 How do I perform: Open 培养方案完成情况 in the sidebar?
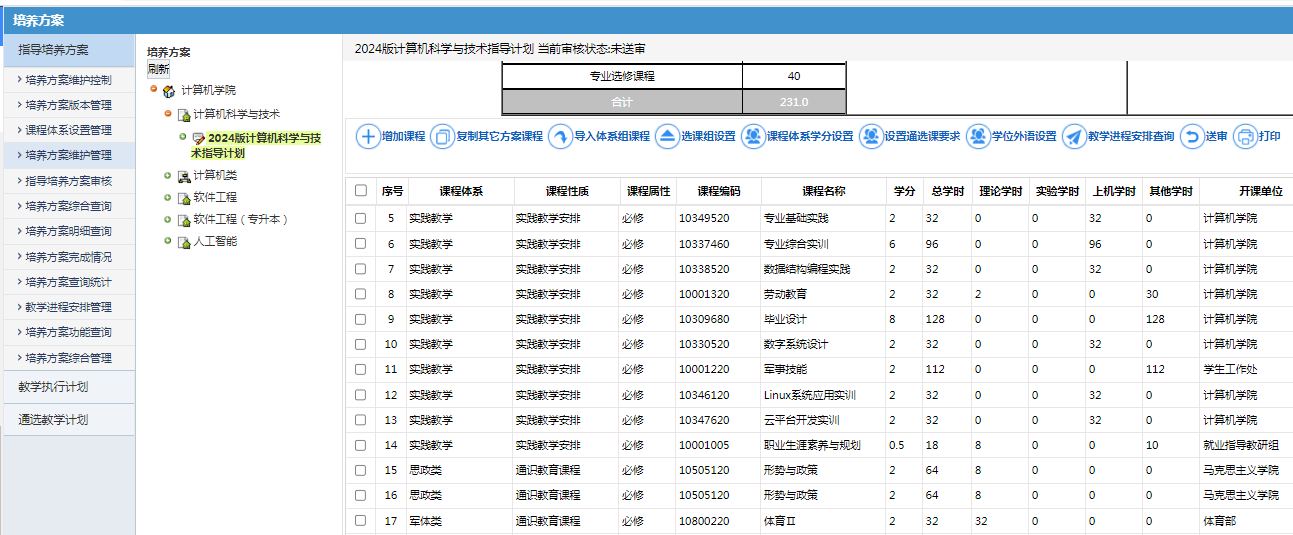[68, 257]
